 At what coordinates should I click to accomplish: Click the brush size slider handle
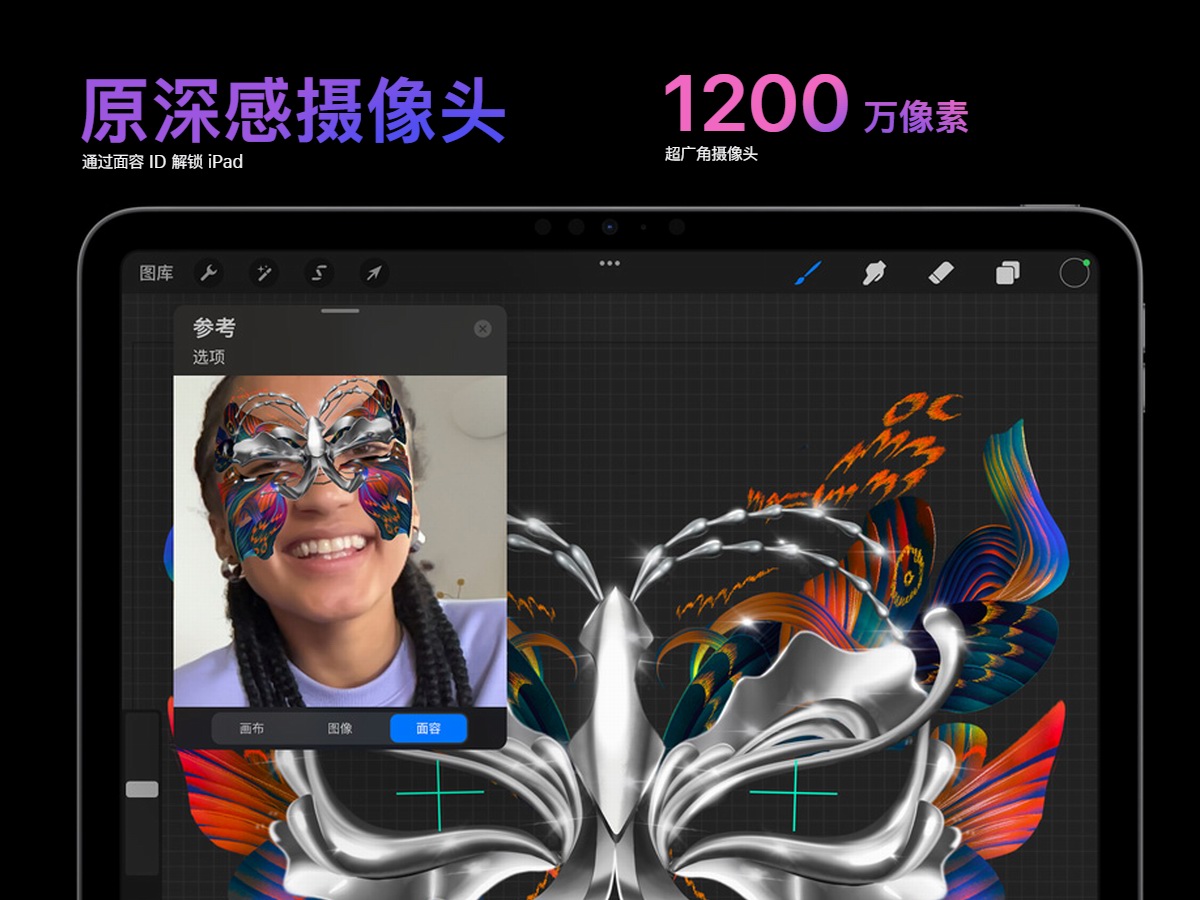[x=142, y=790]
